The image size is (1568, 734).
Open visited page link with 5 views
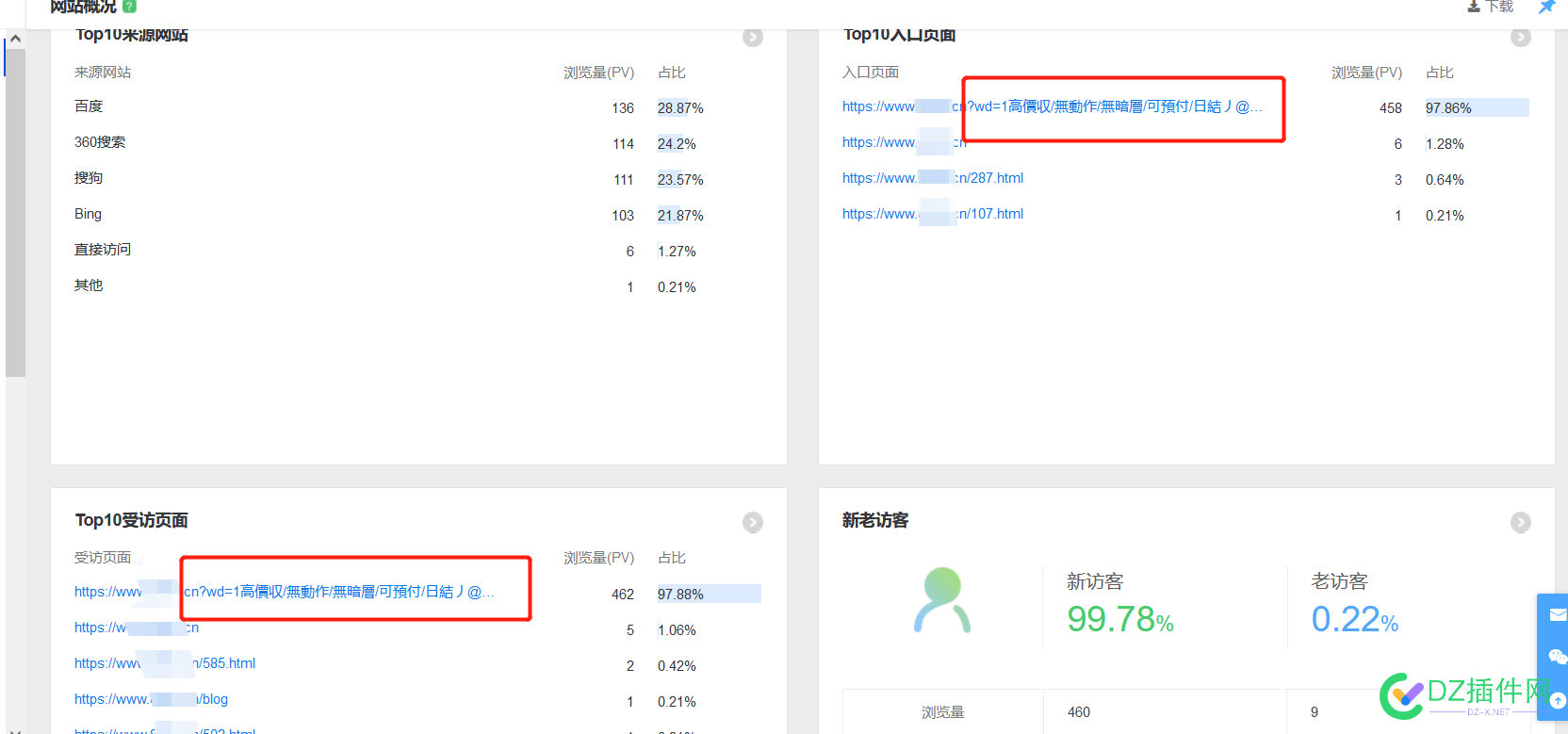(137, 628)
